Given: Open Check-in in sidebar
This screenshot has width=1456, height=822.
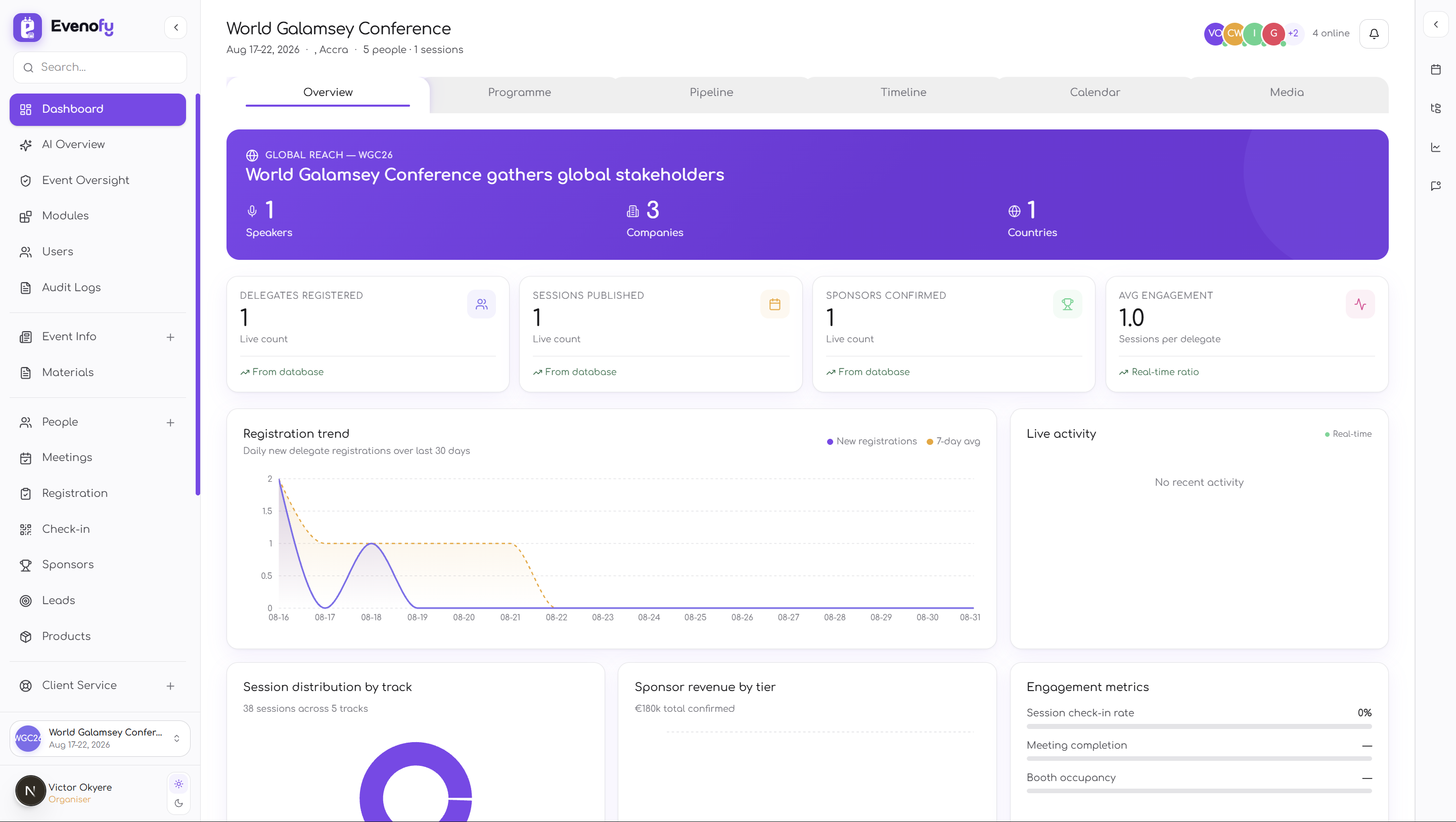Looking at the screenshot, I should [x=98, y=529].
